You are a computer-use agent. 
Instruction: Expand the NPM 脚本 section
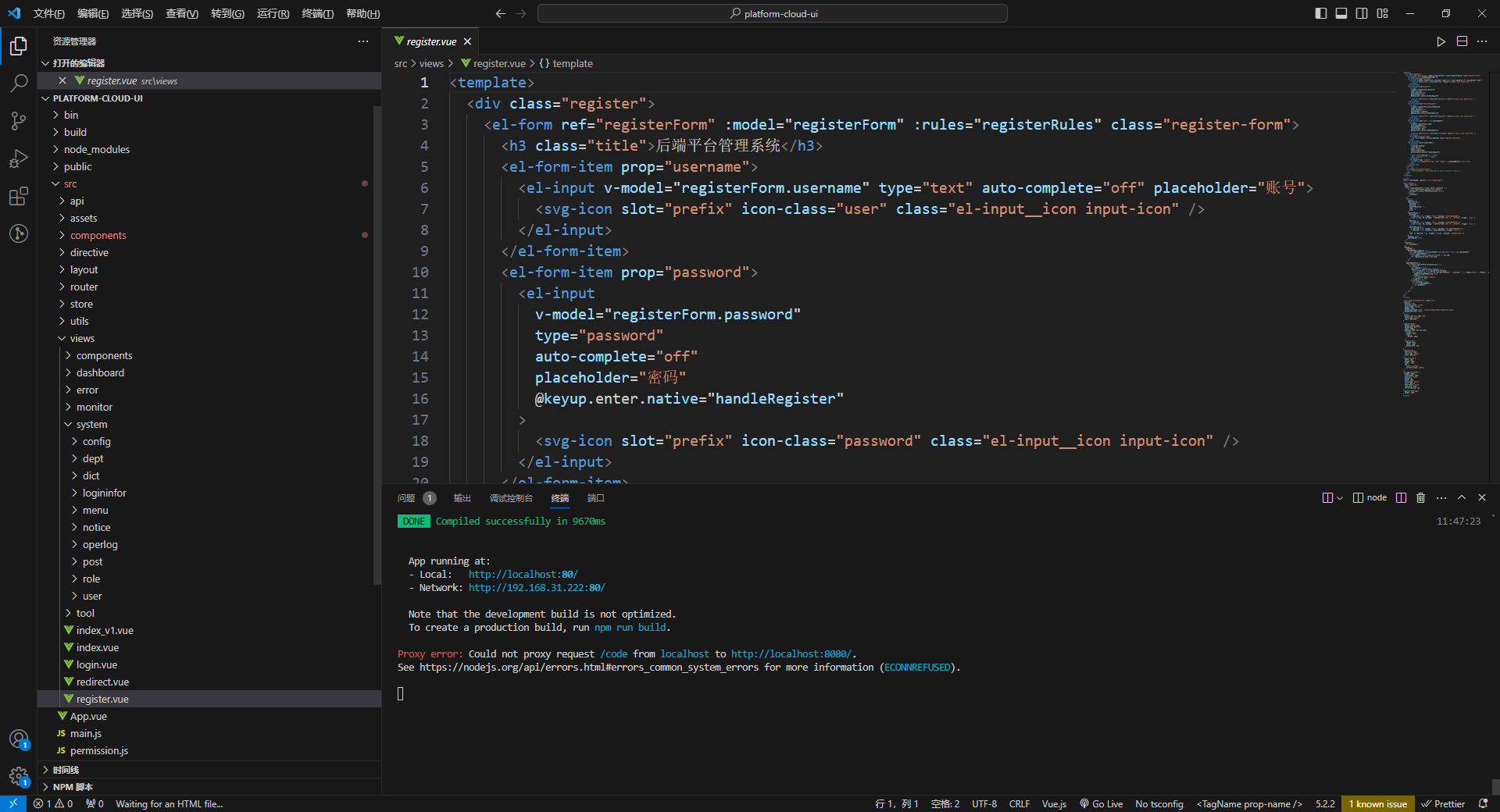point(209,787)
